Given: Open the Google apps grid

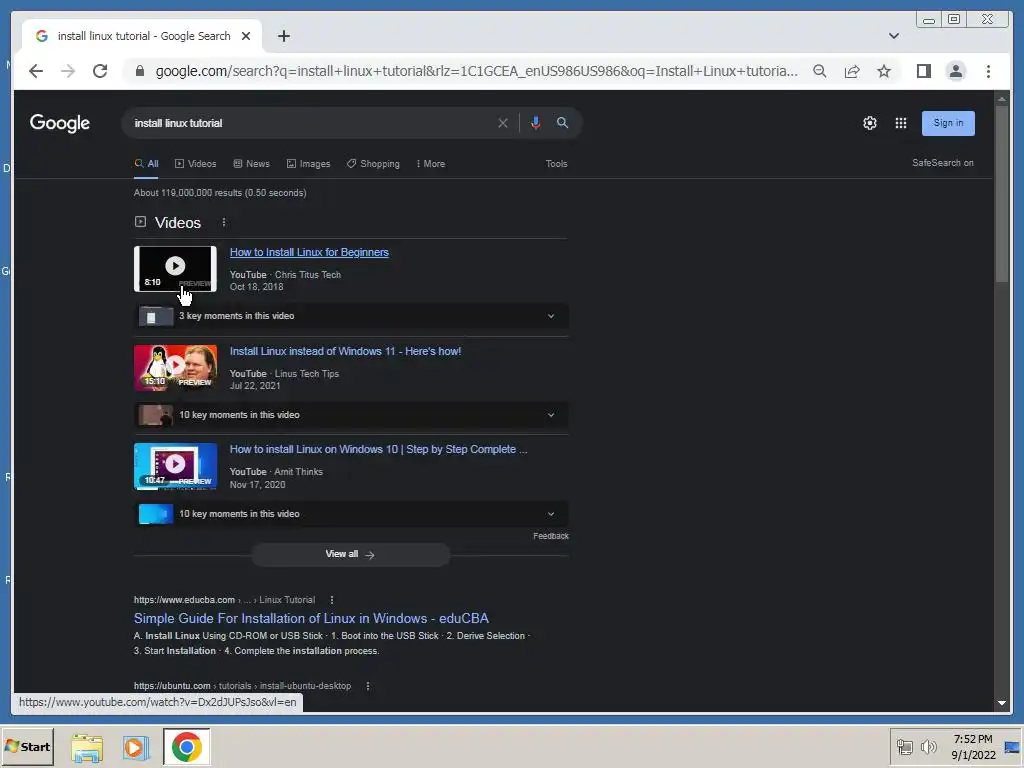Looking at the screenshot, I should click(901, 123).
